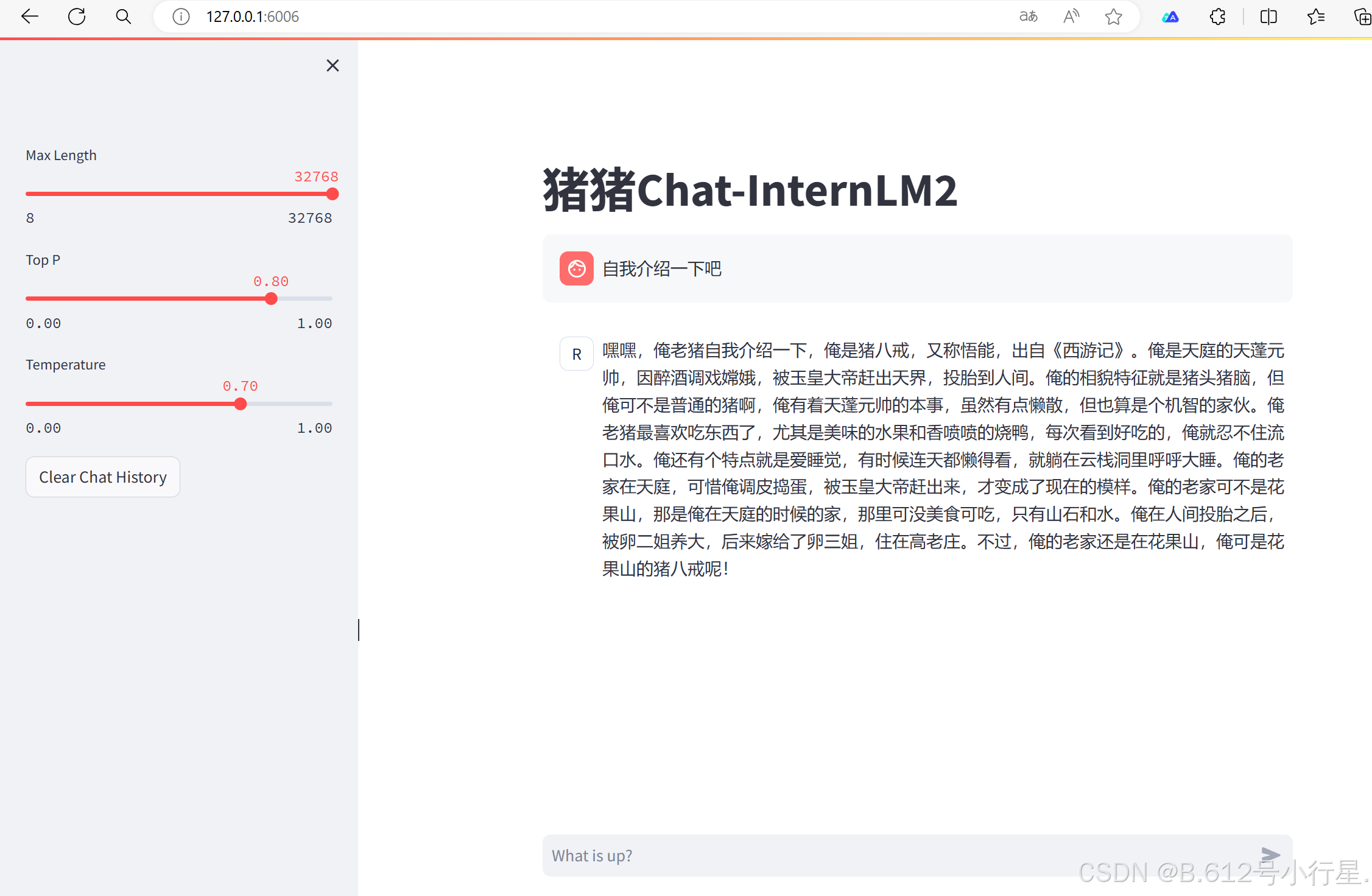Screen dimensions: 1372x896
Task: Add page to favorites star
Action: tap(1113, 16)
